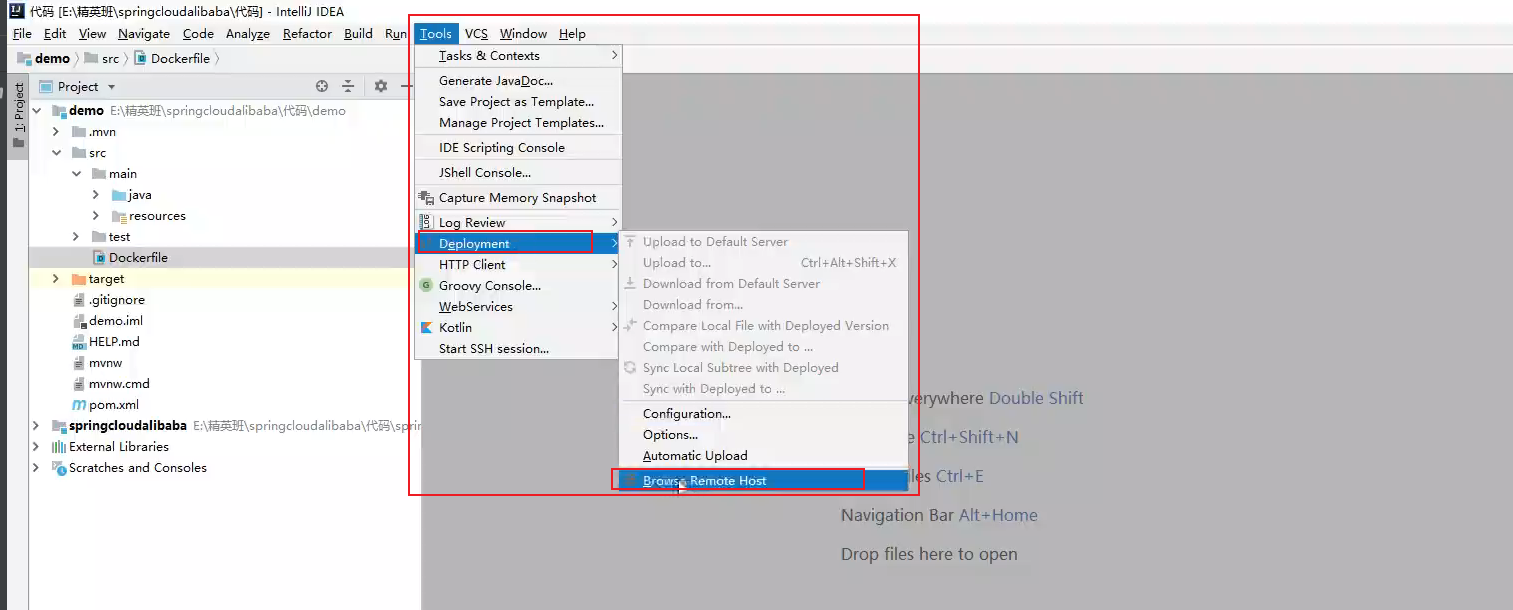
Task: Open the WebServices submenu
Action: (x=518, y=307)
